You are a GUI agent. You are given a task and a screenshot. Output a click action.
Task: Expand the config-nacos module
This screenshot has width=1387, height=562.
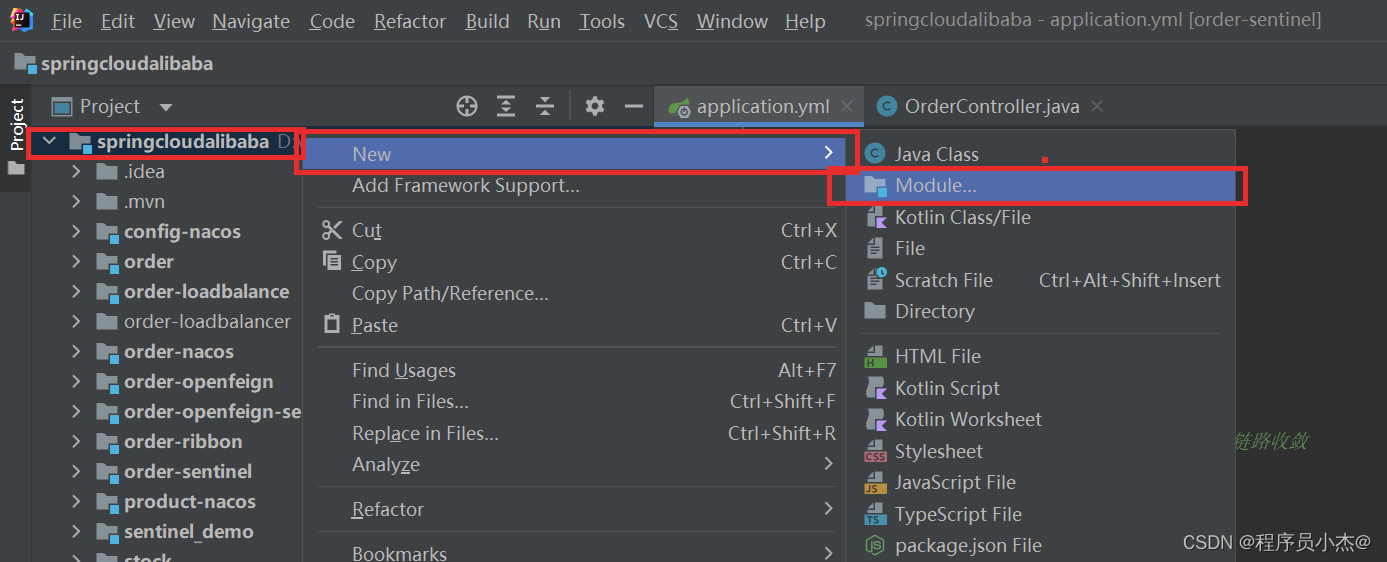click(x=76, y=232)
